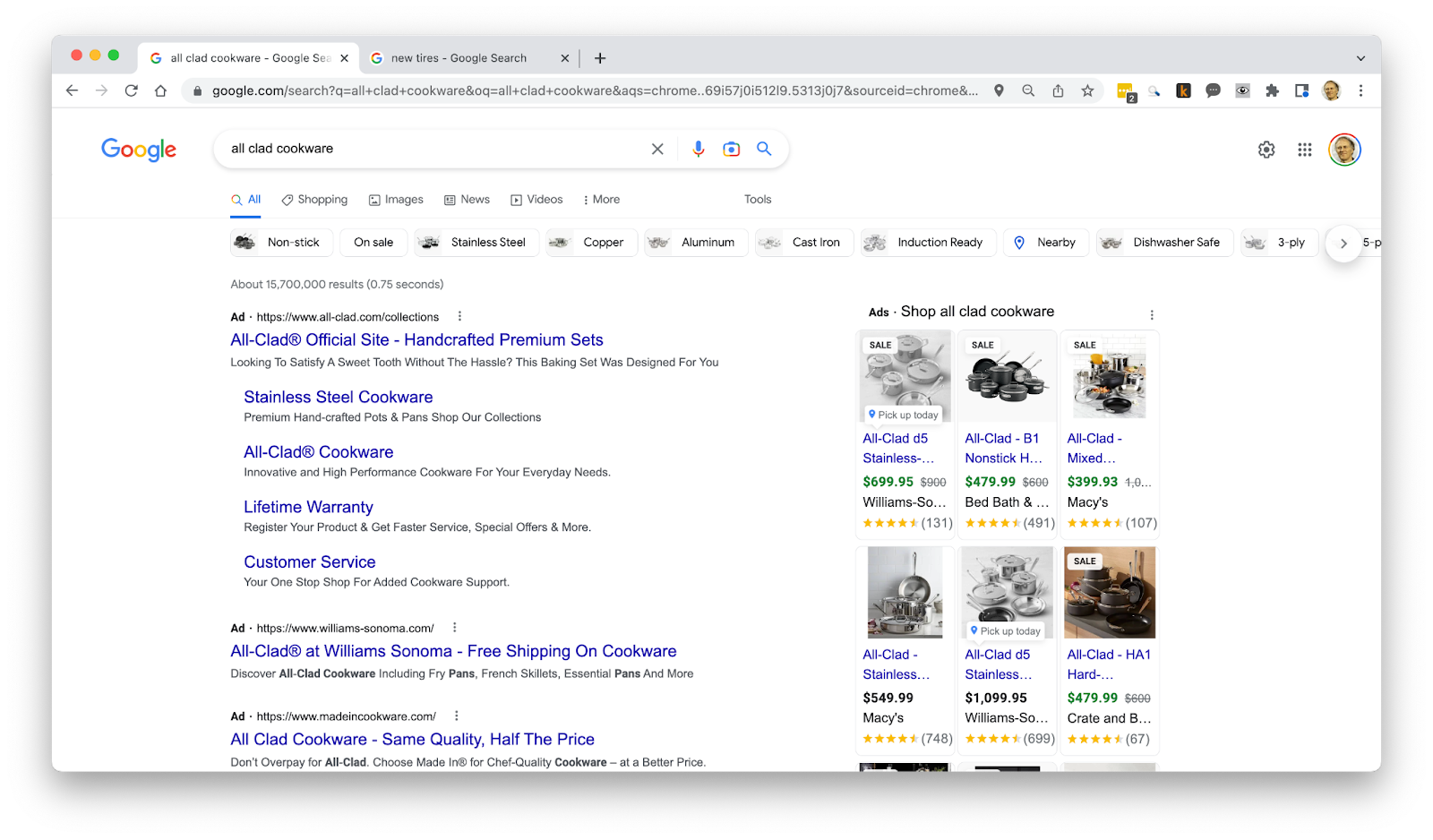Viewport: 1433px width, 840px height.
Task: Switch to Videos results
Action: (536, 200)
